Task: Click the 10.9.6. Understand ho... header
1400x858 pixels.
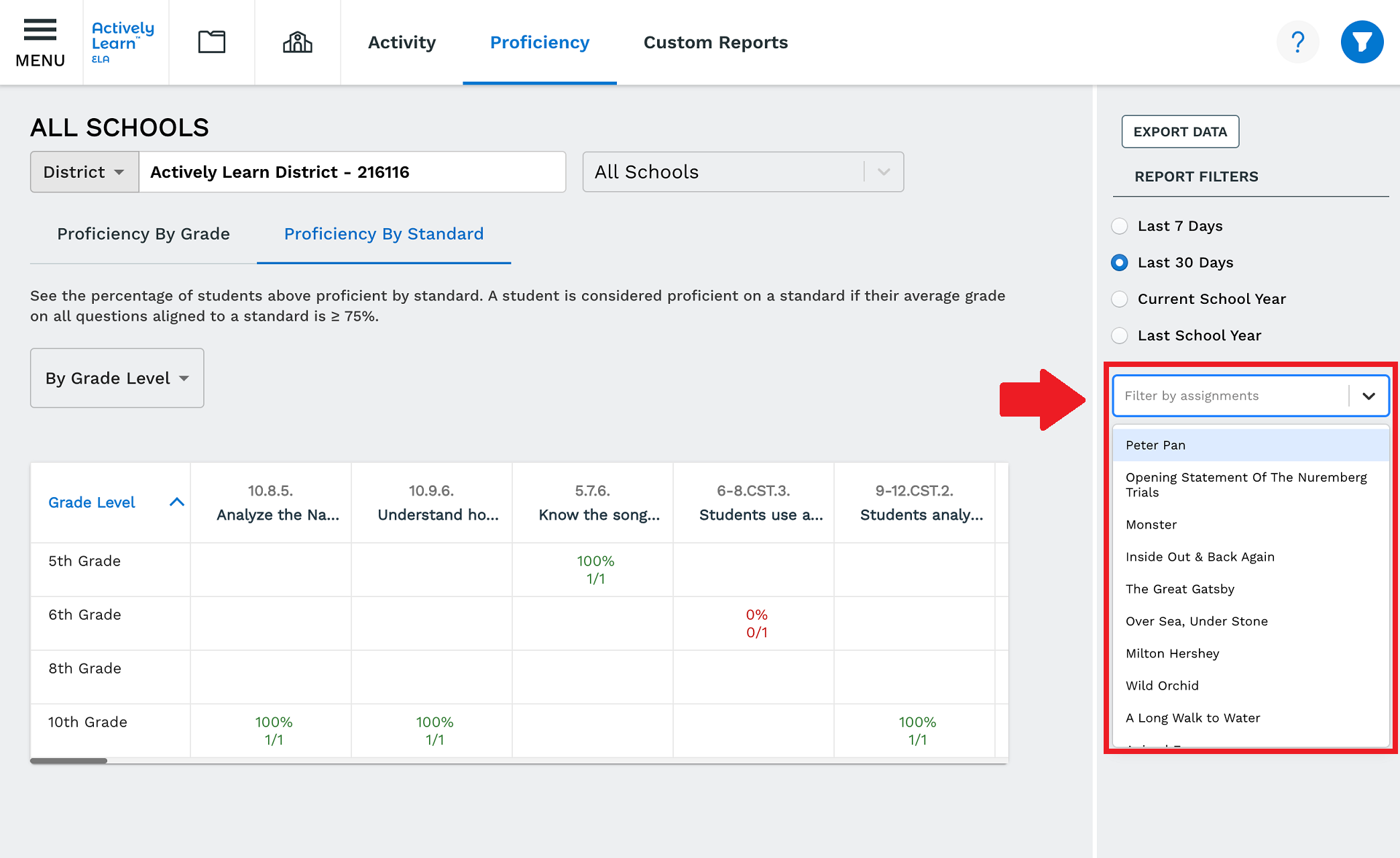Action: pyautogui.click(x=432, y=502)
